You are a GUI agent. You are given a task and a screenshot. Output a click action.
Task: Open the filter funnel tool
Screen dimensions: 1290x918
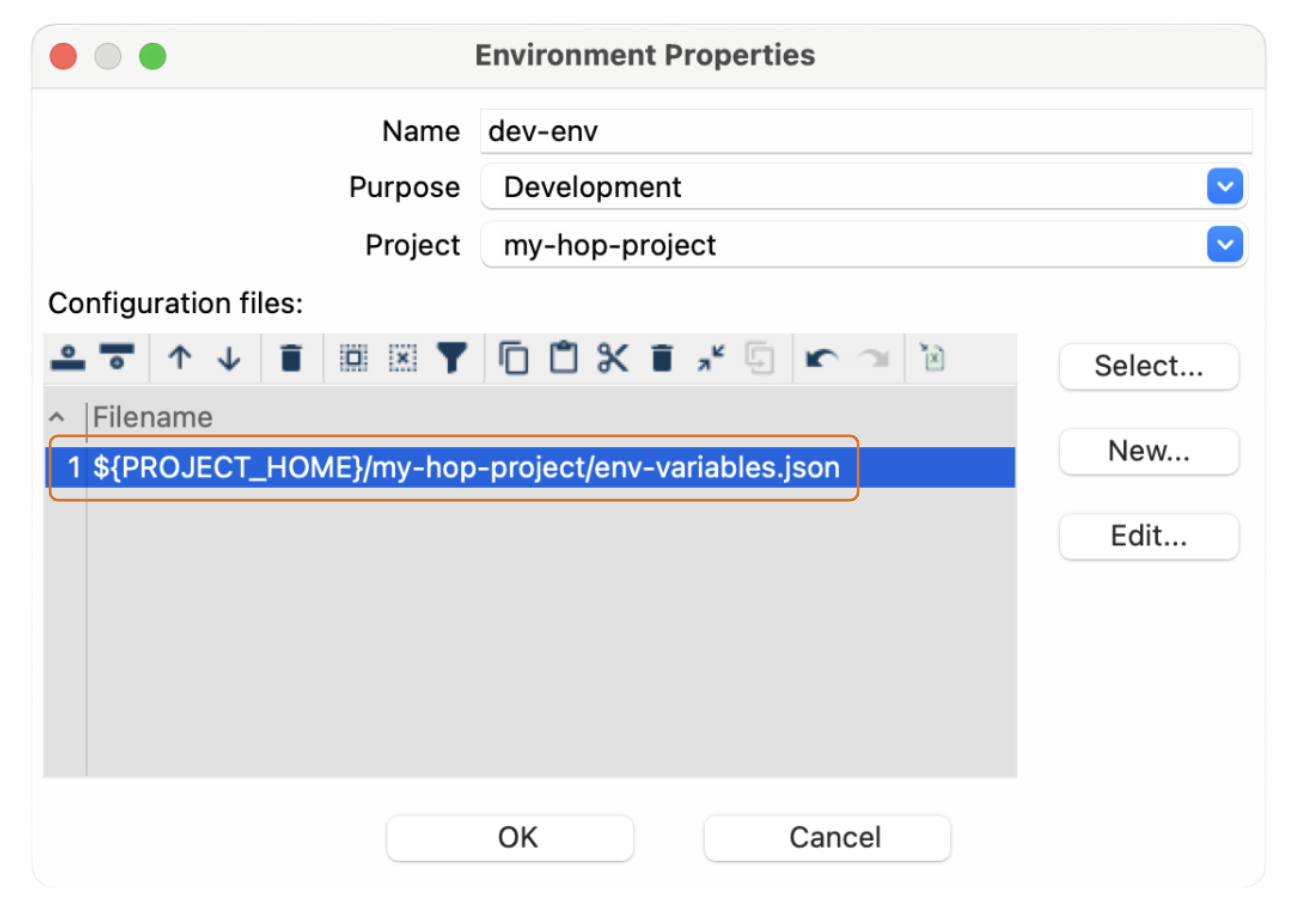453,358
